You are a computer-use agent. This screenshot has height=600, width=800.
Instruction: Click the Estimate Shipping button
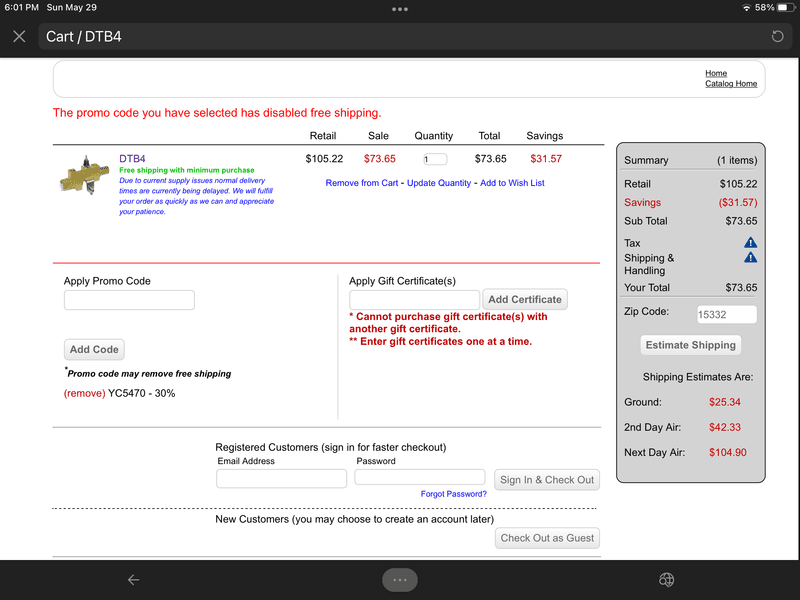(690, 345)
